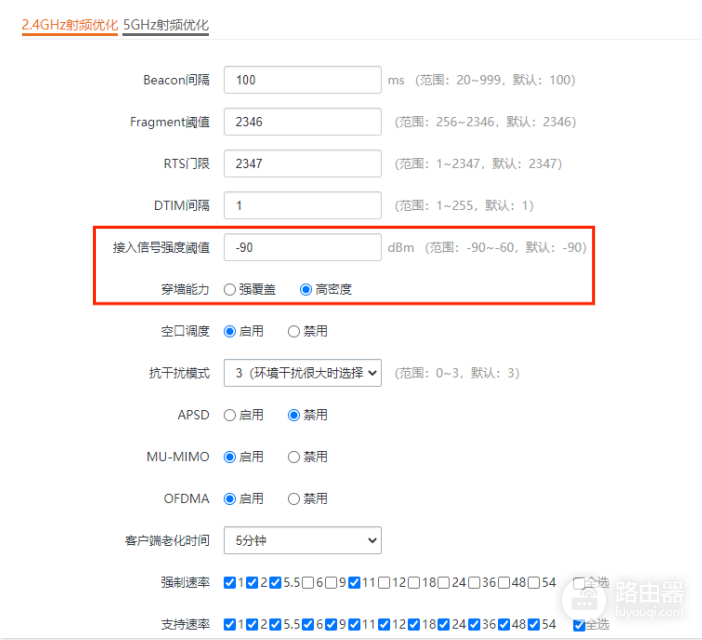Viewport: 702px width, 640px height.
Task: Expand the 客户端老化时间 dropdown
Action: (x=302, y=541)
